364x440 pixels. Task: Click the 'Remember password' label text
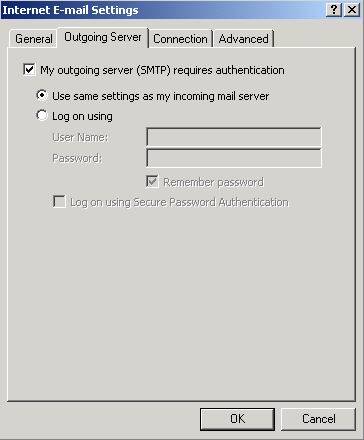[x=213, y=182]
